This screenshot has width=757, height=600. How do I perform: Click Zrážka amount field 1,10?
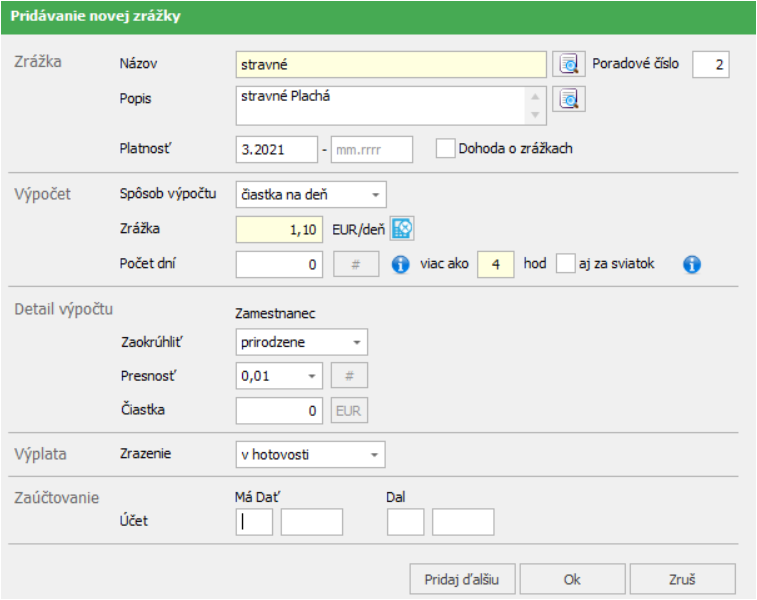coord(279,229)
